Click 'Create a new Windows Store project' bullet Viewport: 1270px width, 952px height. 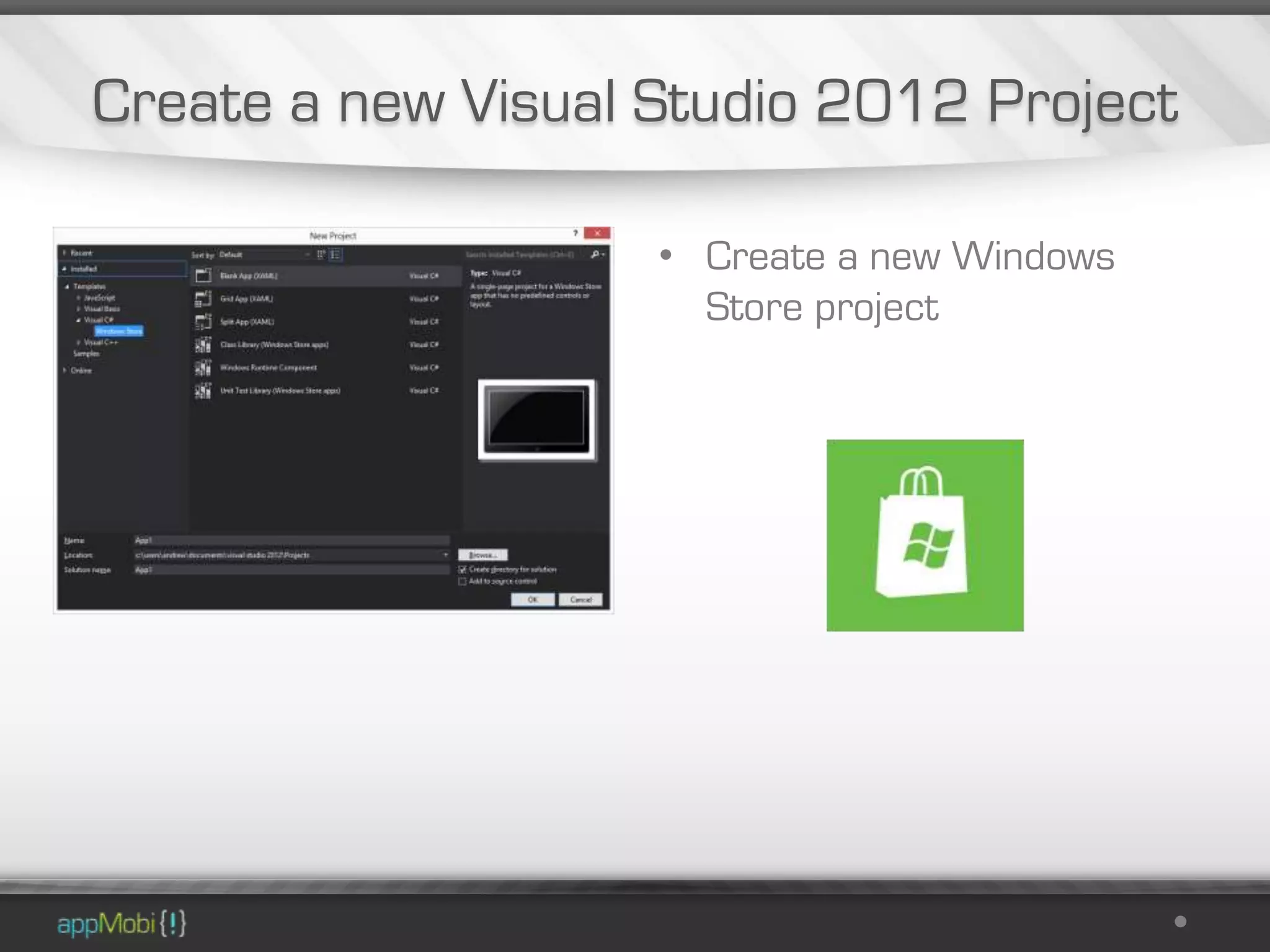910,281
